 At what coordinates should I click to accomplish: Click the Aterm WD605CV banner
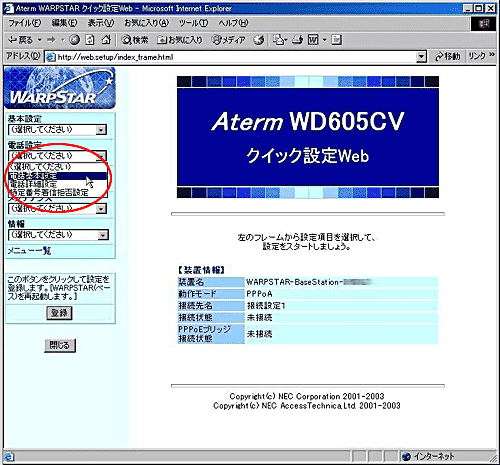click(308, 137)
